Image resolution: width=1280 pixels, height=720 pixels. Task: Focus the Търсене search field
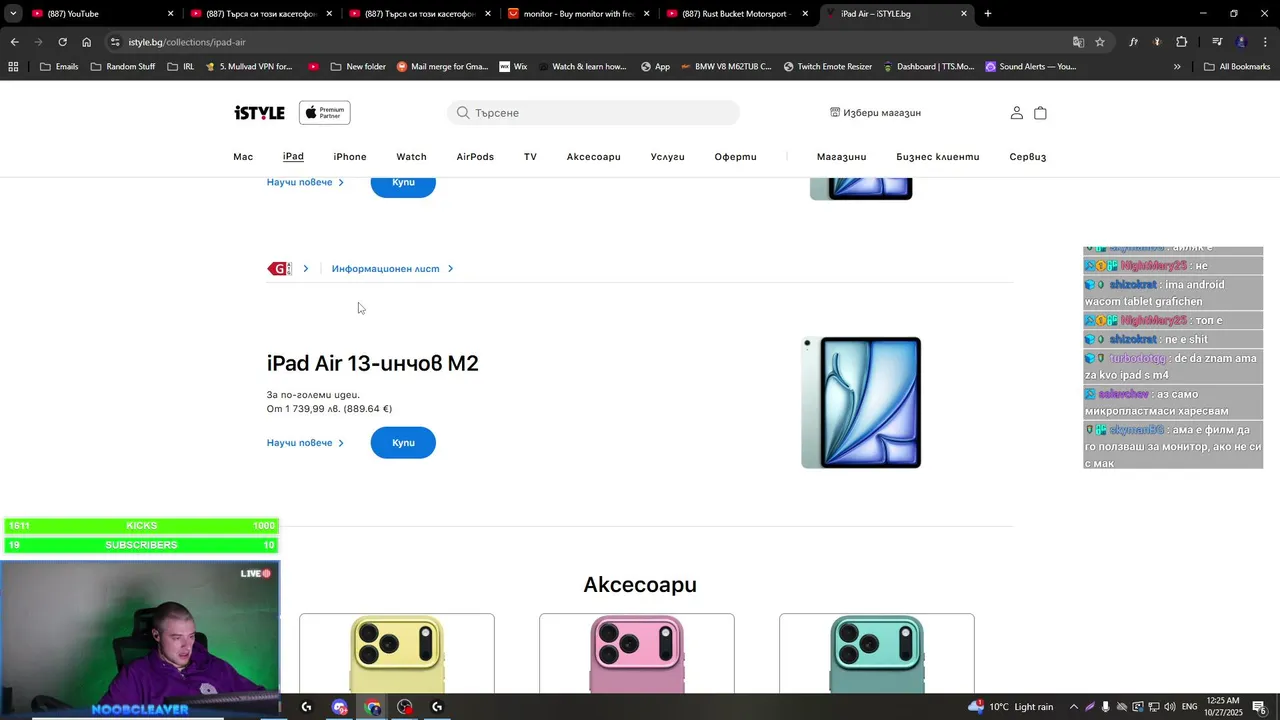point(594,113)
